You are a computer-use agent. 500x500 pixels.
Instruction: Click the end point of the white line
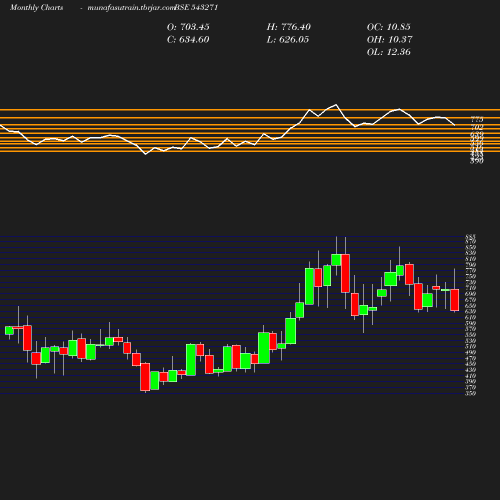coord(454,125)
